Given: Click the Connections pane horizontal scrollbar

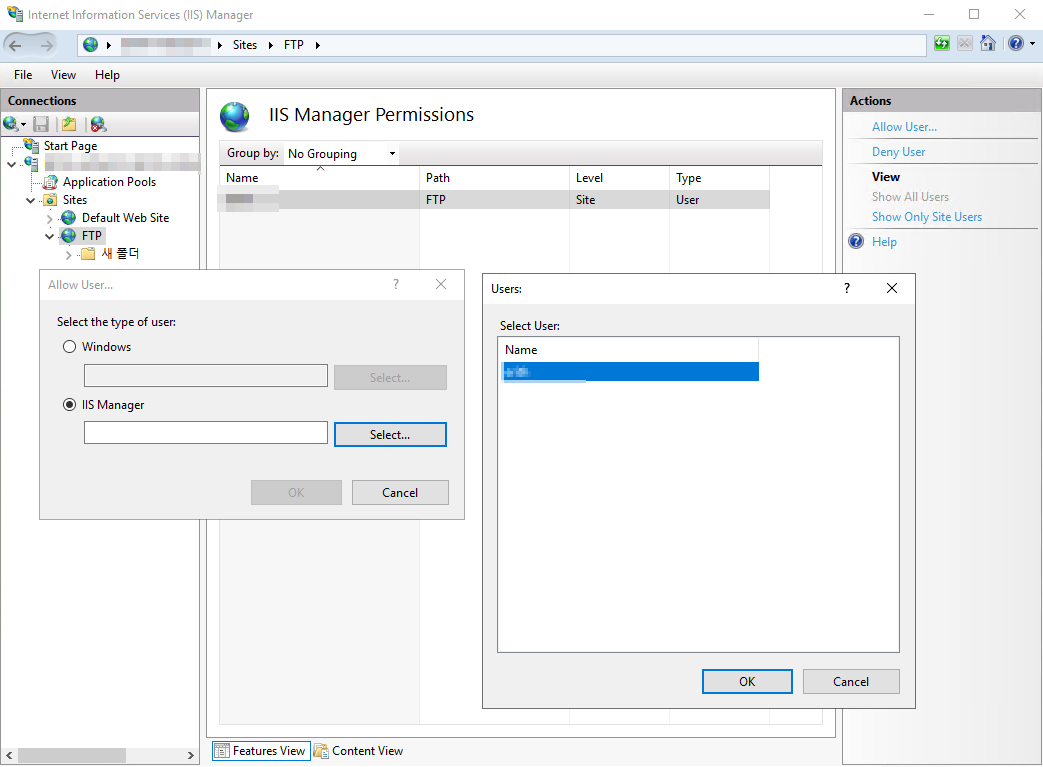Looking at the screenshot, I should [x=72, y=755].
